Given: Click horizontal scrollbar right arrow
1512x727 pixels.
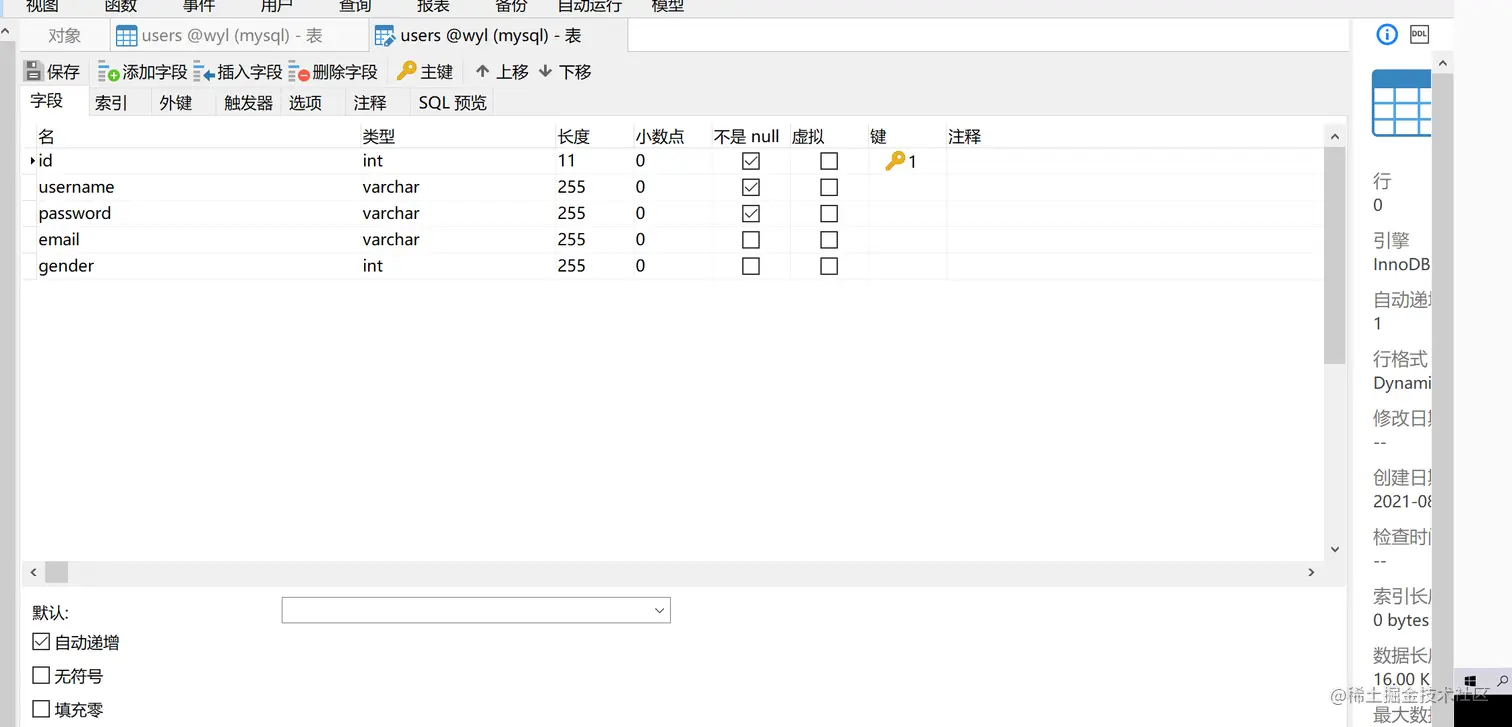Looking at the screenshot, I should tap(1312, 572).
